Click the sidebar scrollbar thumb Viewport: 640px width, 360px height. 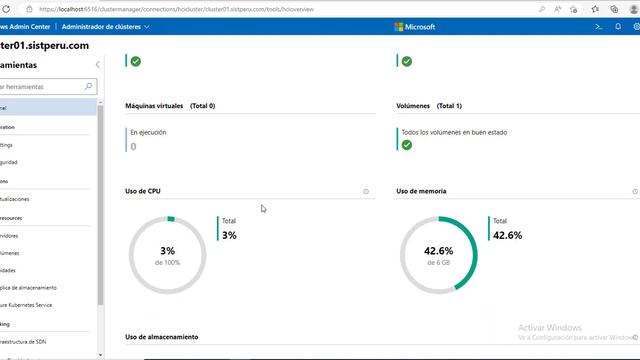click(x=100, y=205)
